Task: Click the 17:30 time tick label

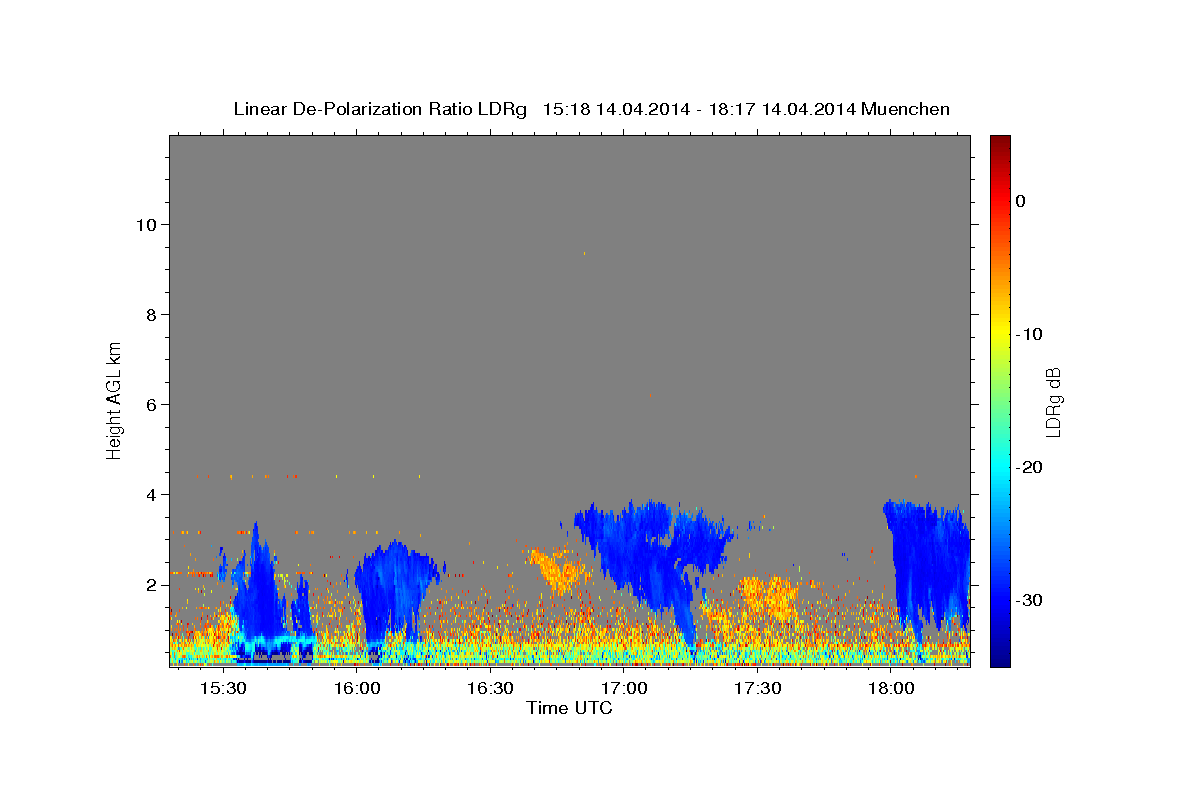Action: pyautogui.click(x=757, y=688)
